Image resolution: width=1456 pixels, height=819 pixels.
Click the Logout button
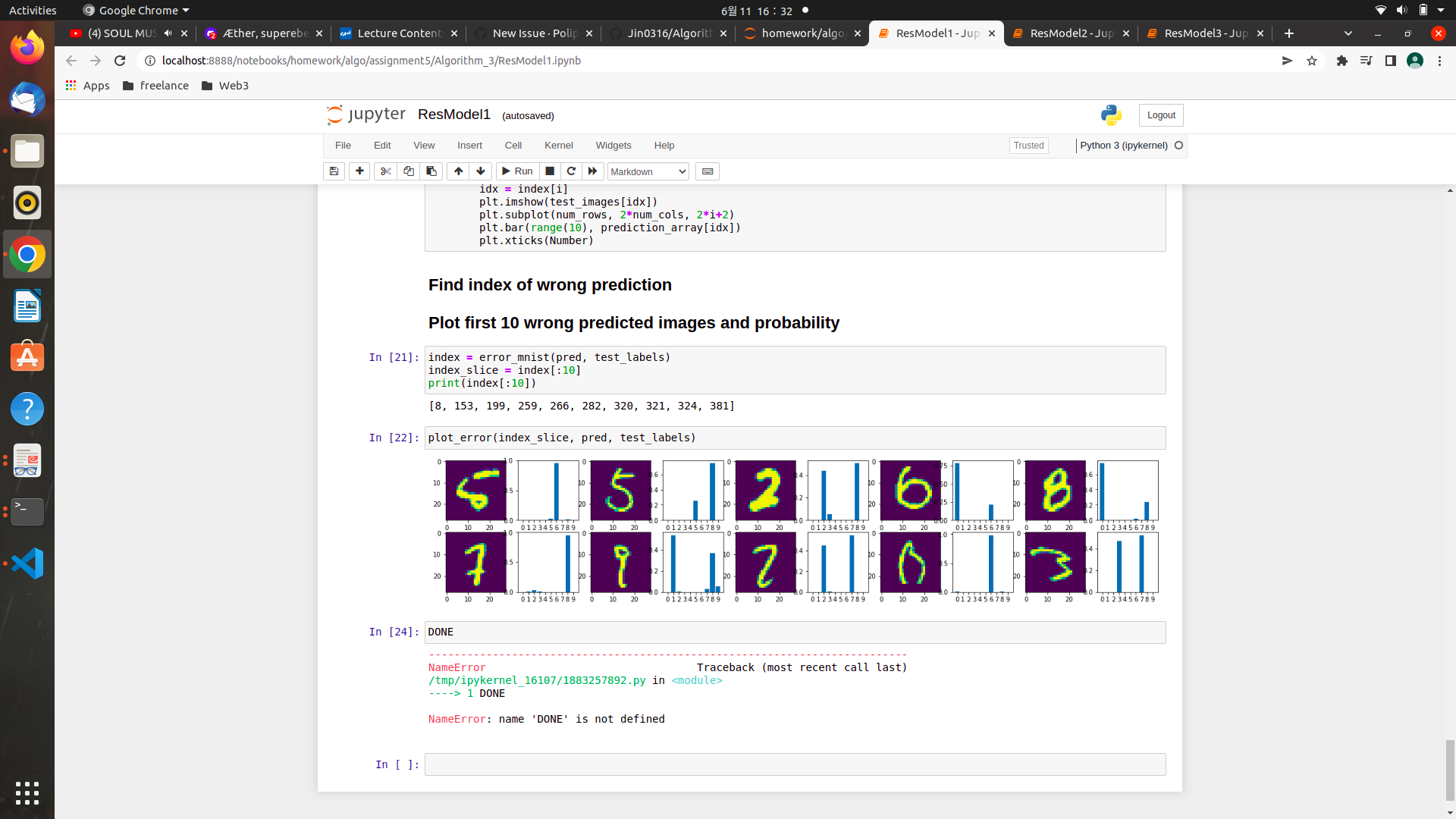[1160, 115]
